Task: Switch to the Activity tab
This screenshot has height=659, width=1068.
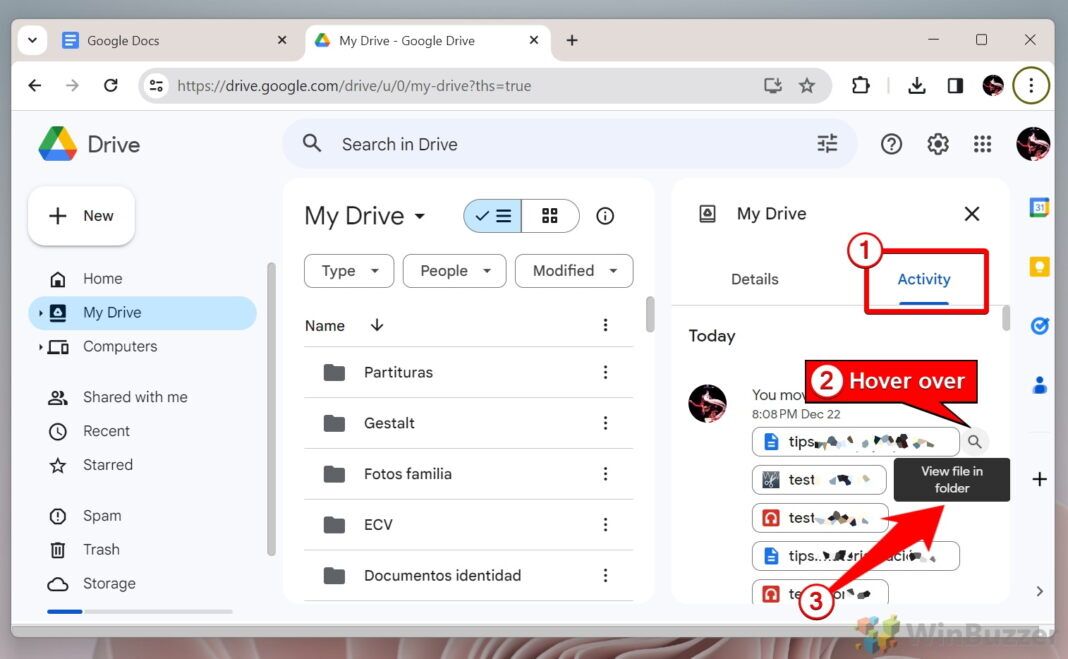Action: click(x=924, y=279)
